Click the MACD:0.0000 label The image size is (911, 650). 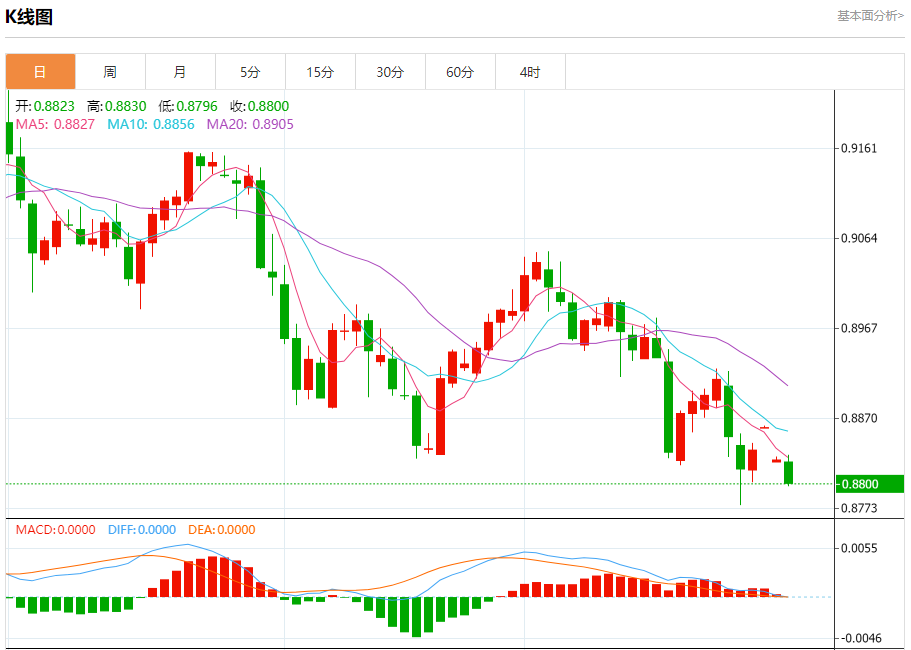pyautogui.click(x=55, y=530)
